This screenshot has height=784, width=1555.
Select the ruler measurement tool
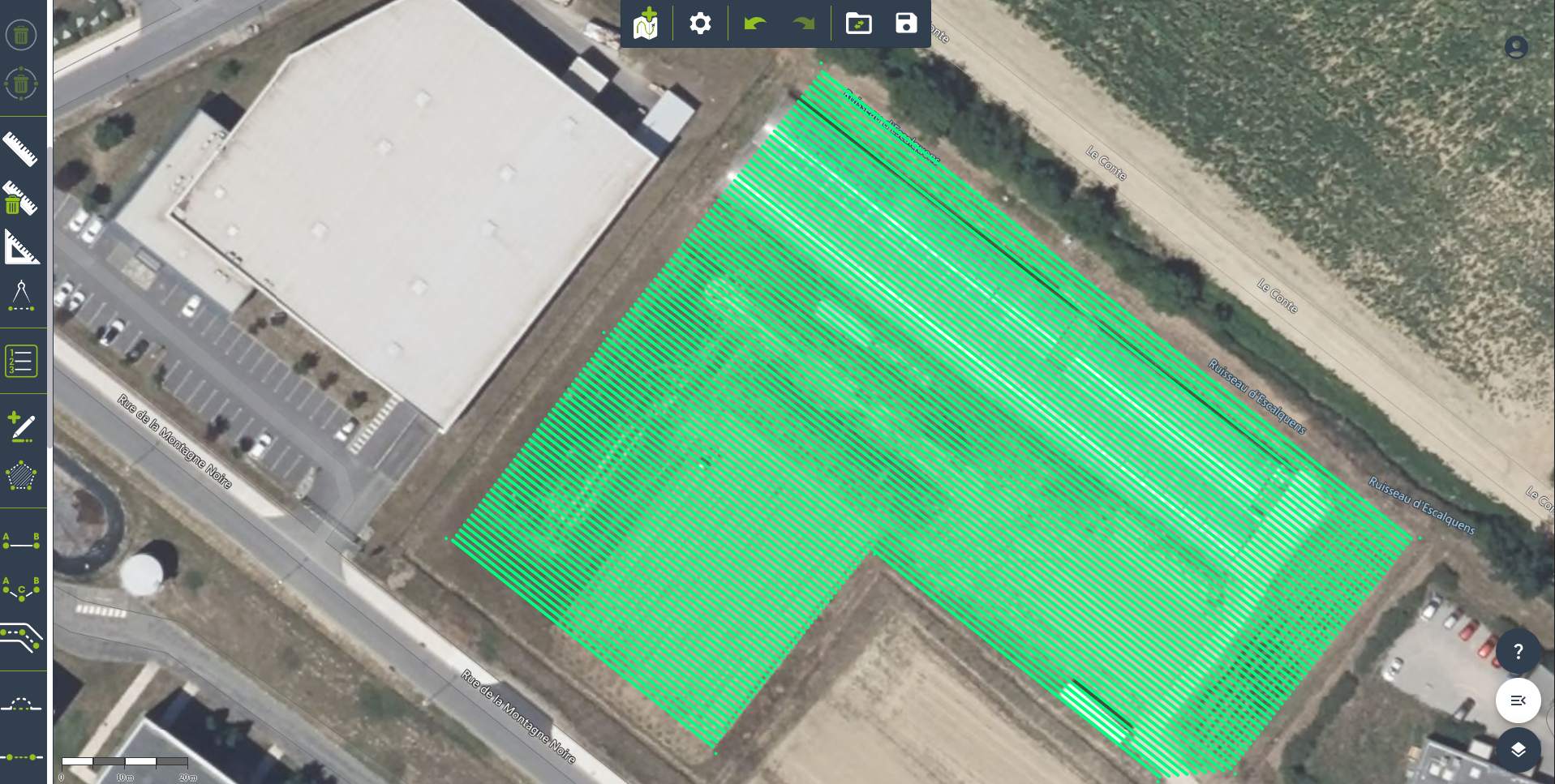tap(21, 149)
